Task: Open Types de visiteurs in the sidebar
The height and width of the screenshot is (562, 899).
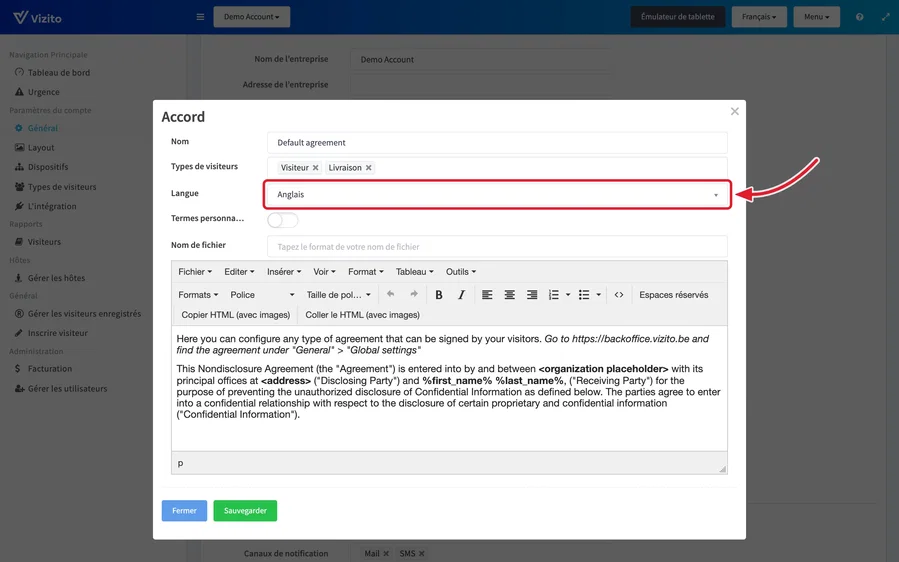Action: (x=56, y=187)
